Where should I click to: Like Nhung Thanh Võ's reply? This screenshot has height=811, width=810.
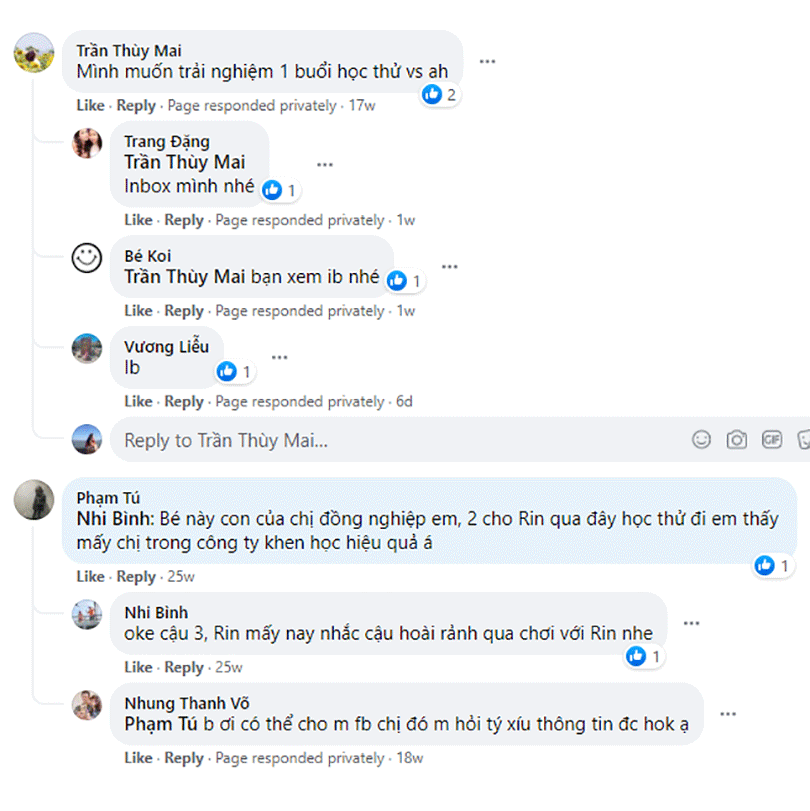pos(138,758)
